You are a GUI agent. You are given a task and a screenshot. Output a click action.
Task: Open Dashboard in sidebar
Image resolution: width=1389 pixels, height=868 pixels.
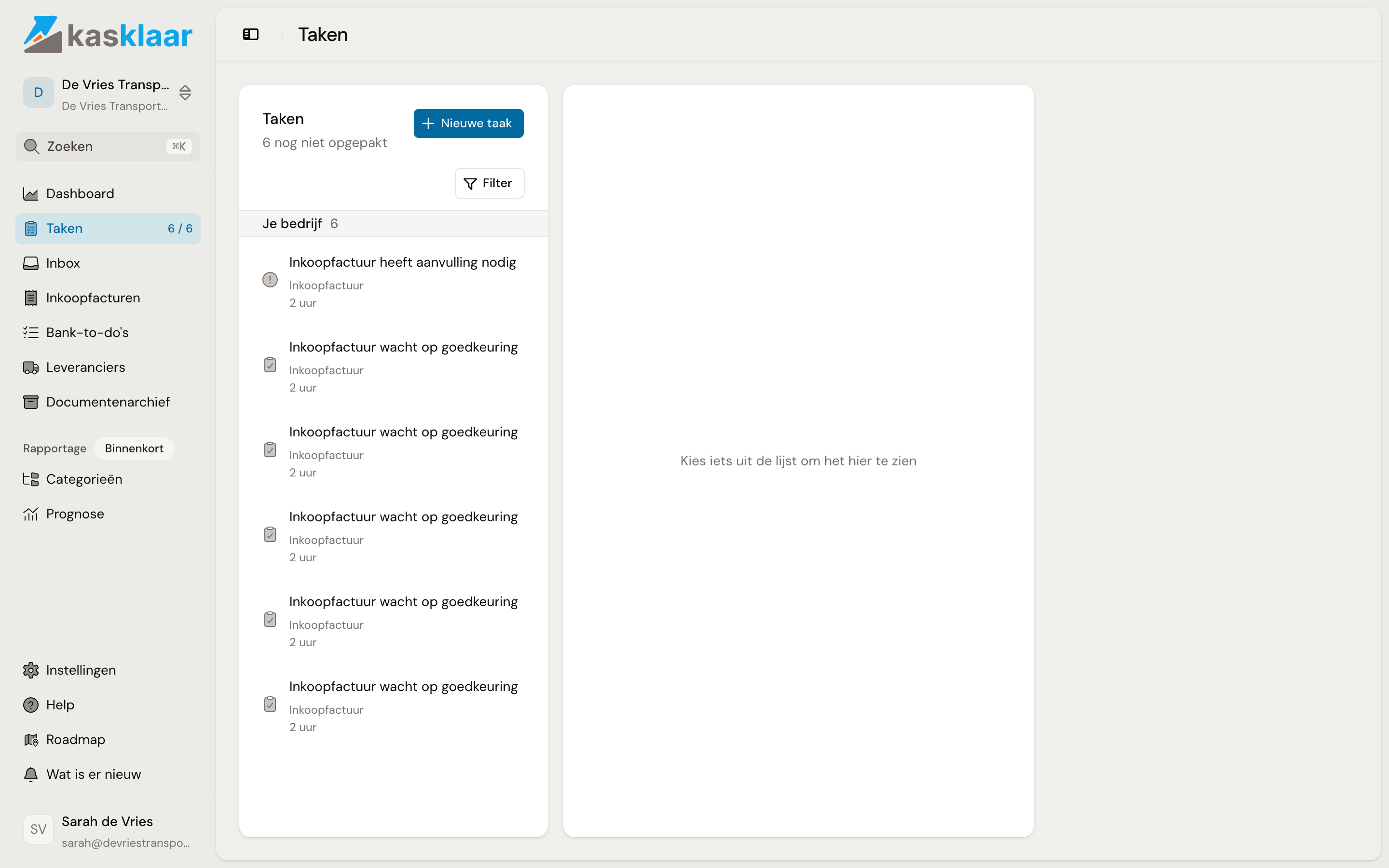click(108, 193)
